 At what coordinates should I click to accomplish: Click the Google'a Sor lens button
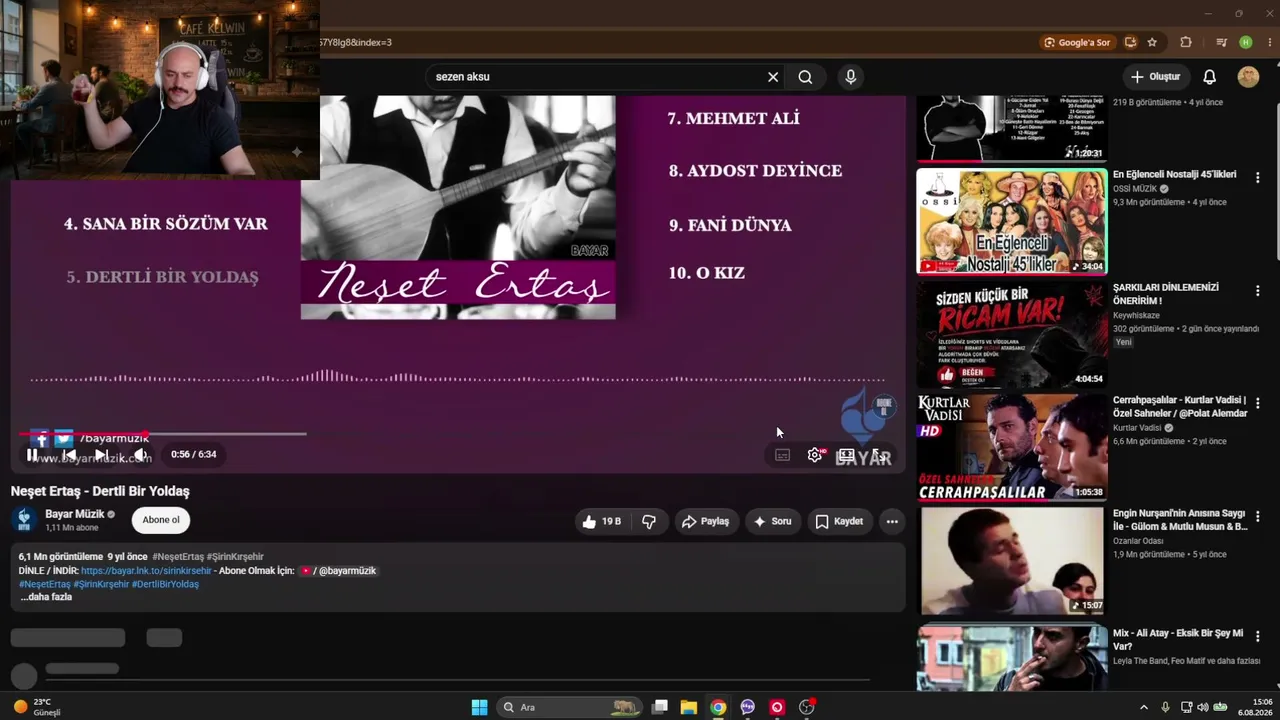[1076, 43]
